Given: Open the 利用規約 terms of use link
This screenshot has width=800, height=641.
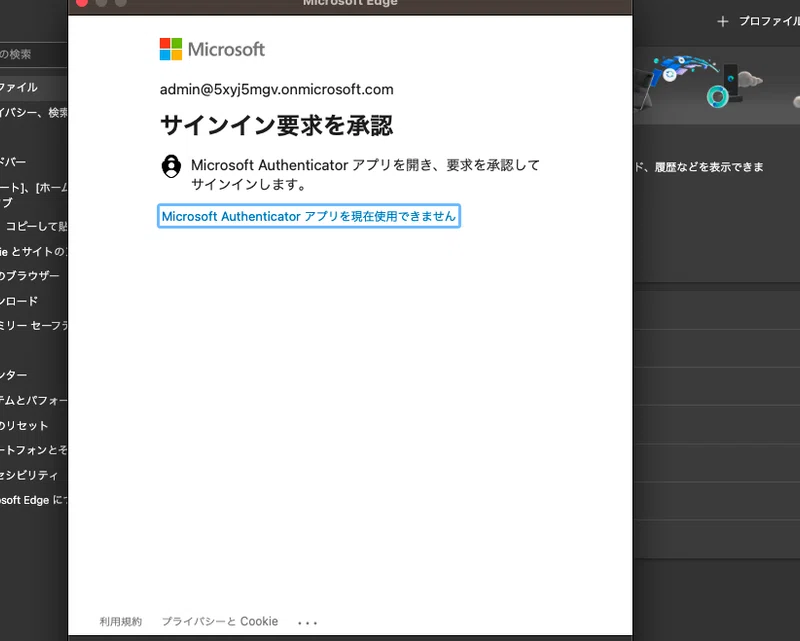Looking at the screenshot, I should (x=120, y=621).
